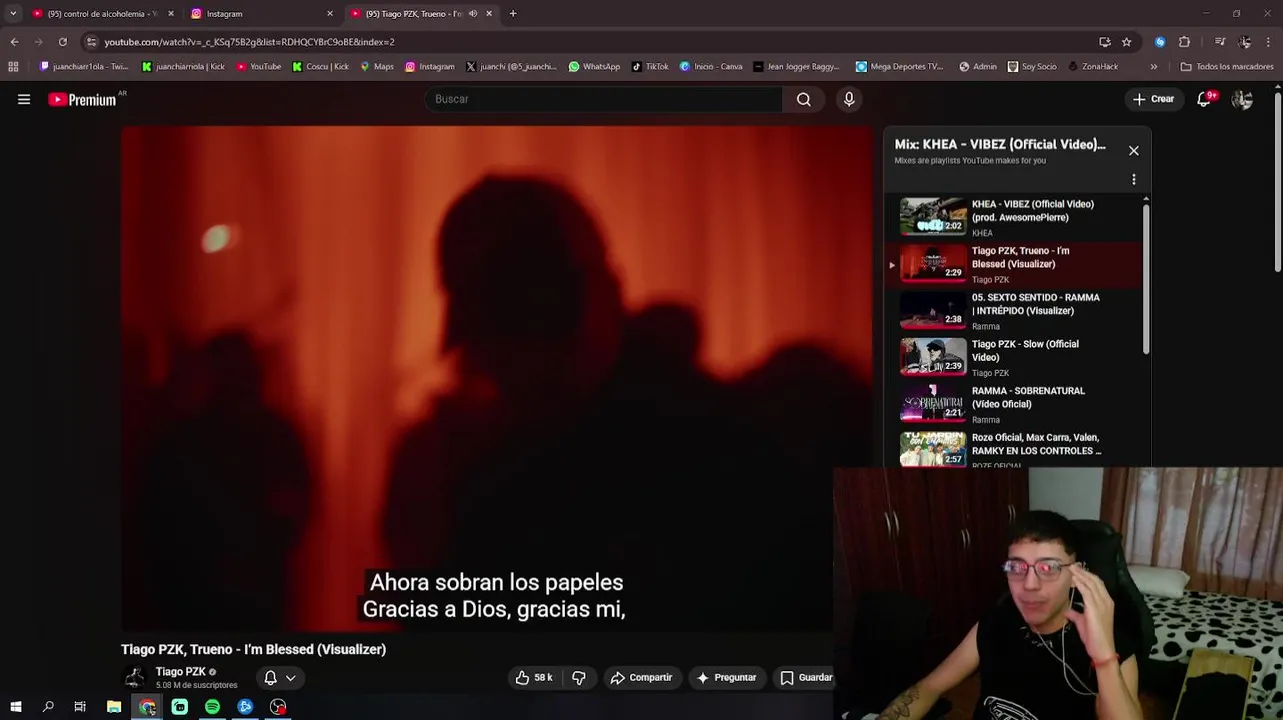Open Spotify from the taskbar
1283x720 pixels.
click(x=212, y=707)
